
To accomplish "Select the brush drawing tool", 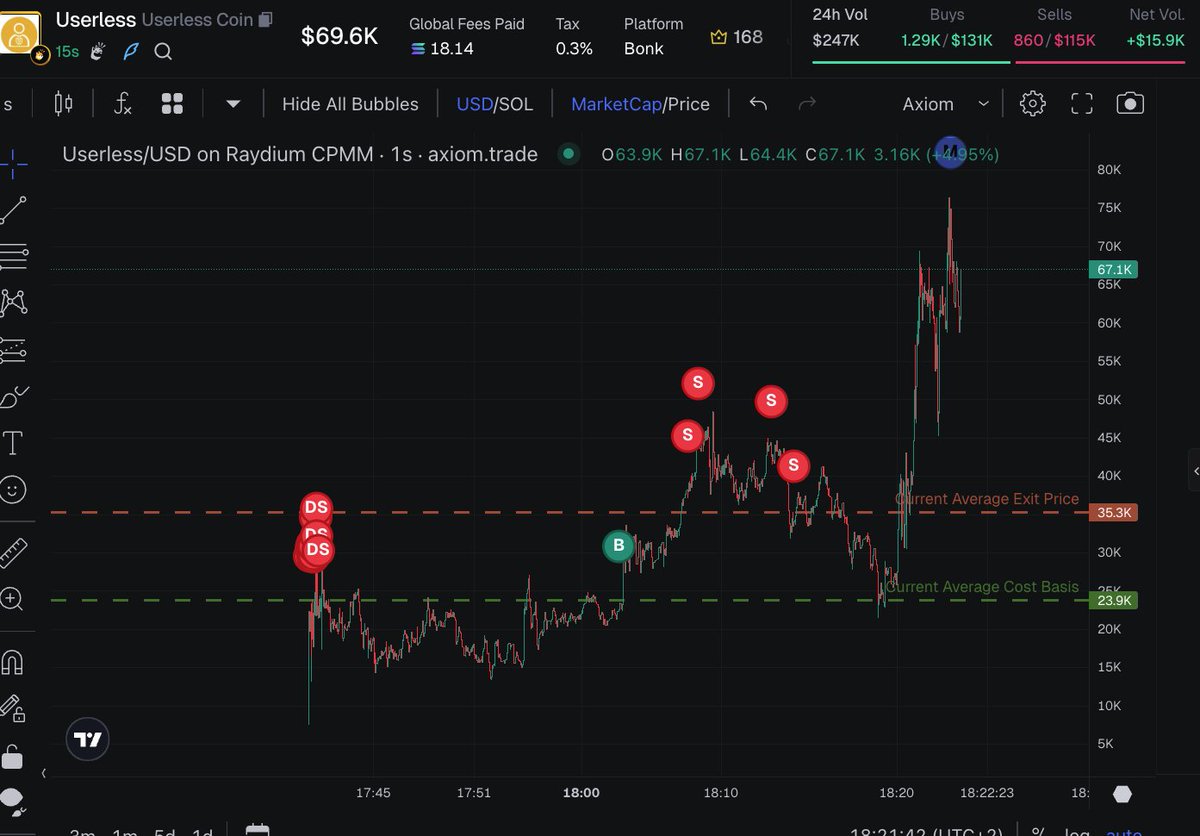I will (x=14, y=396).
